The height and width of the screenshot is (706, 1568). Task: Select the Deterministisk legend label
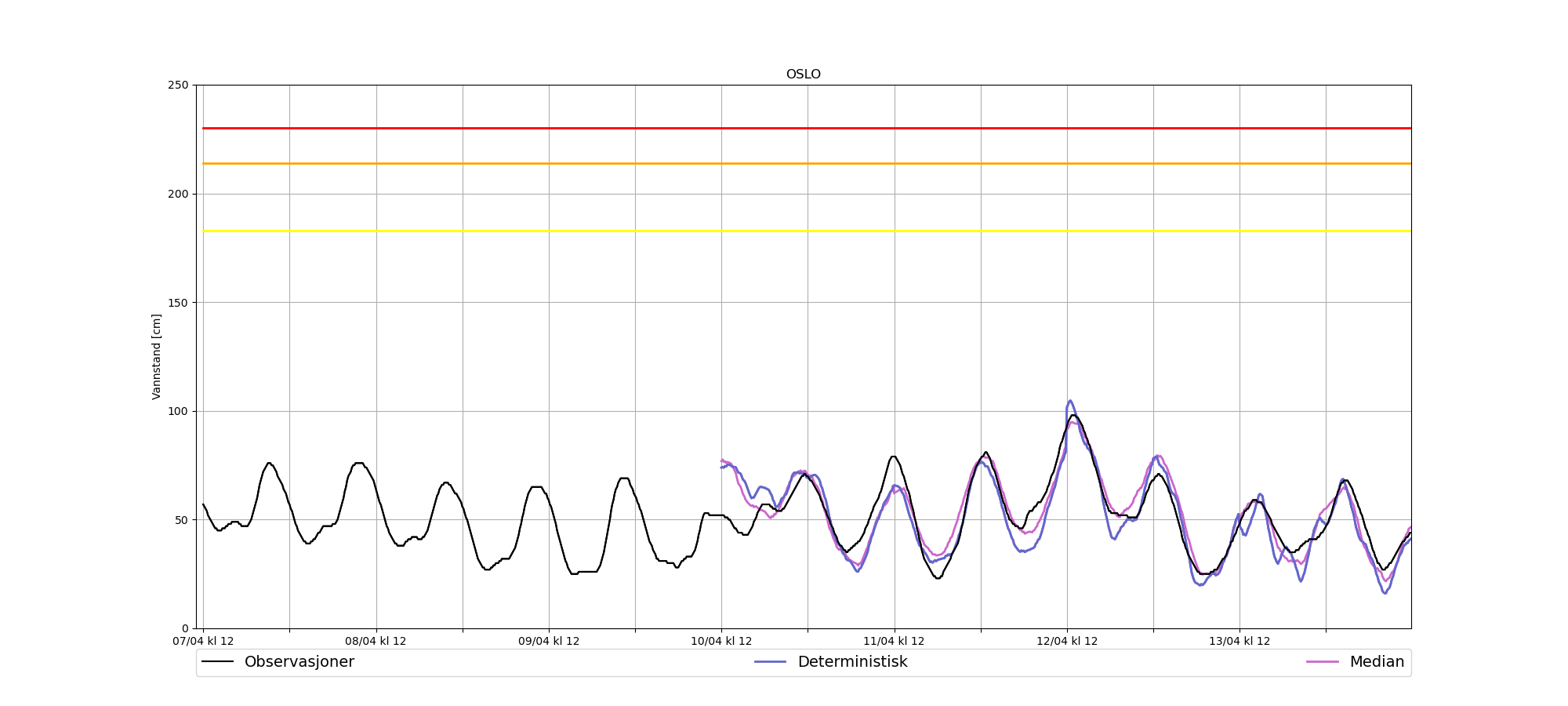click(852, 662)
